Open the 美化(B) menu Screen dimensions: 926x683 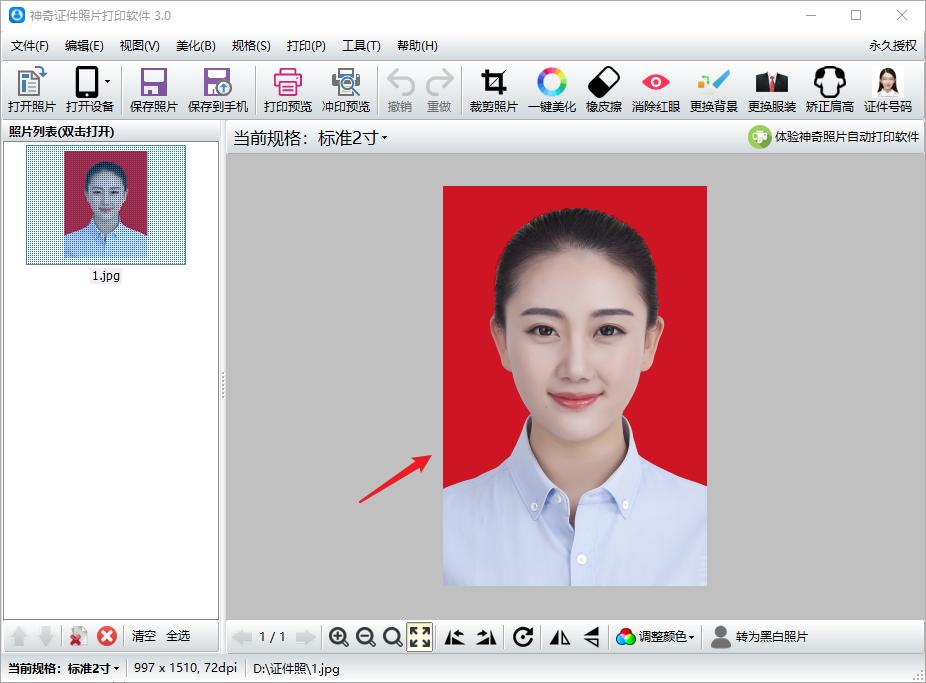click(x=196, y=45)
